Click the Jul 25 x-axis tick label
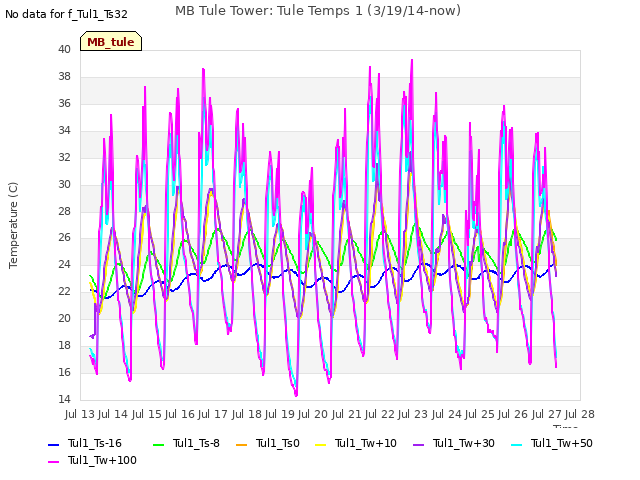The image size is (640, 480). [x=480, y=414]
